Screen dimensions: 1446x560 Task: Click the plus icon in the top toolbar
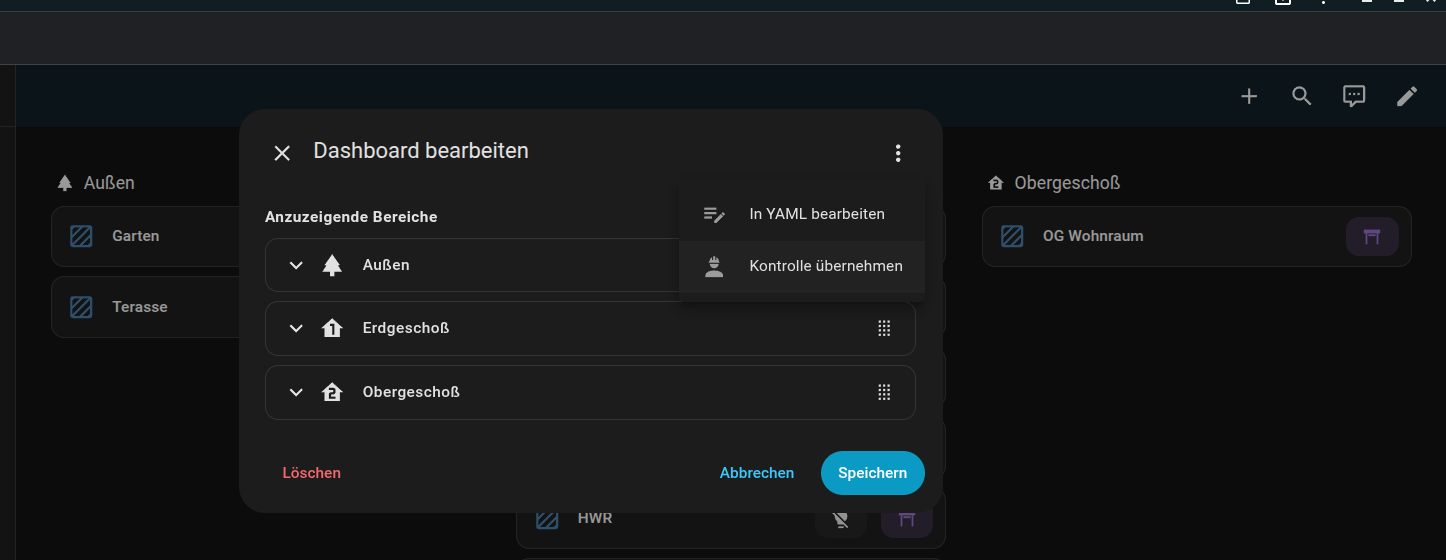(1249, 96)
